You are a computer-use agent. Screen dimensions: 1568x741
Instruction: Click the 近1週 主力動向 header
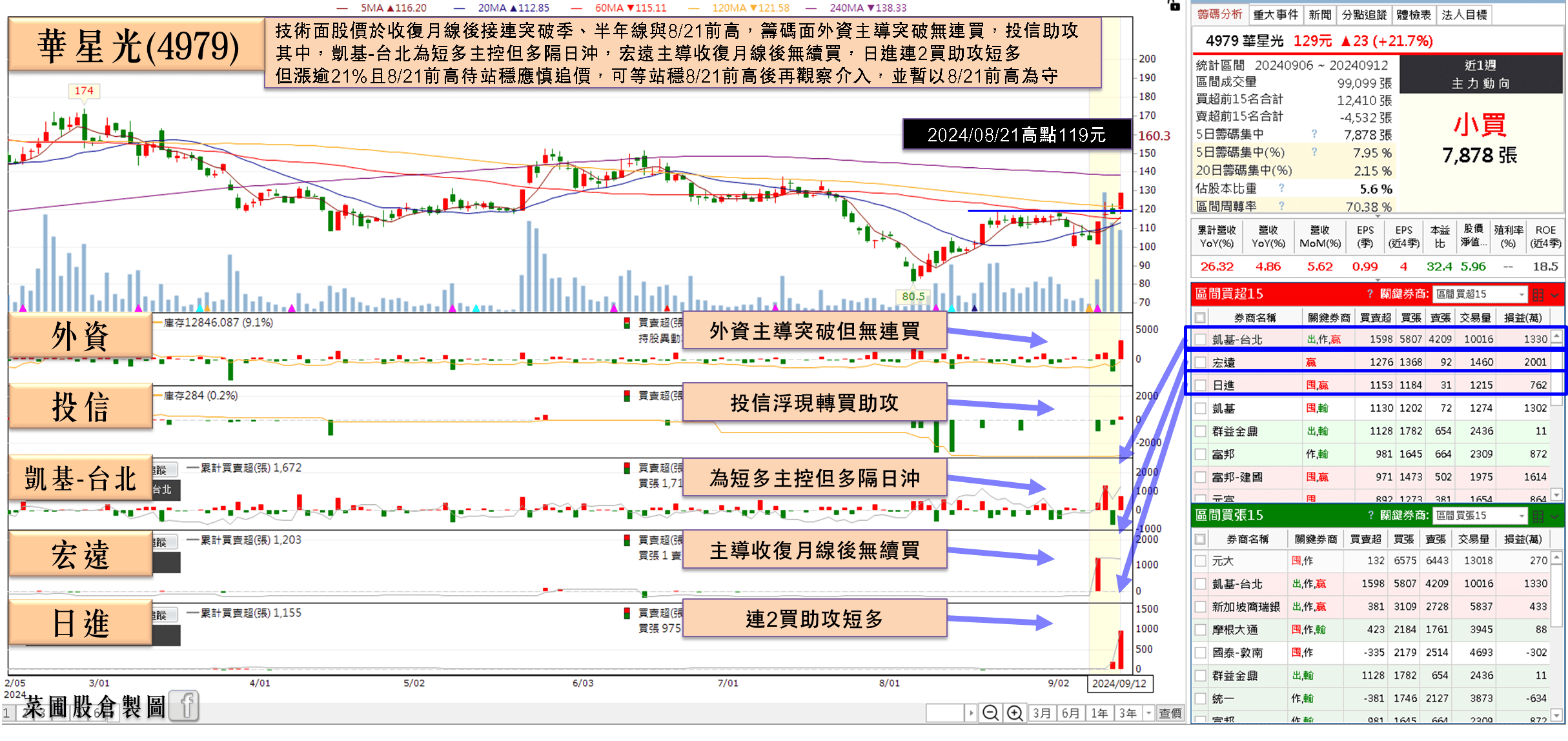[x=1480, y=74]
